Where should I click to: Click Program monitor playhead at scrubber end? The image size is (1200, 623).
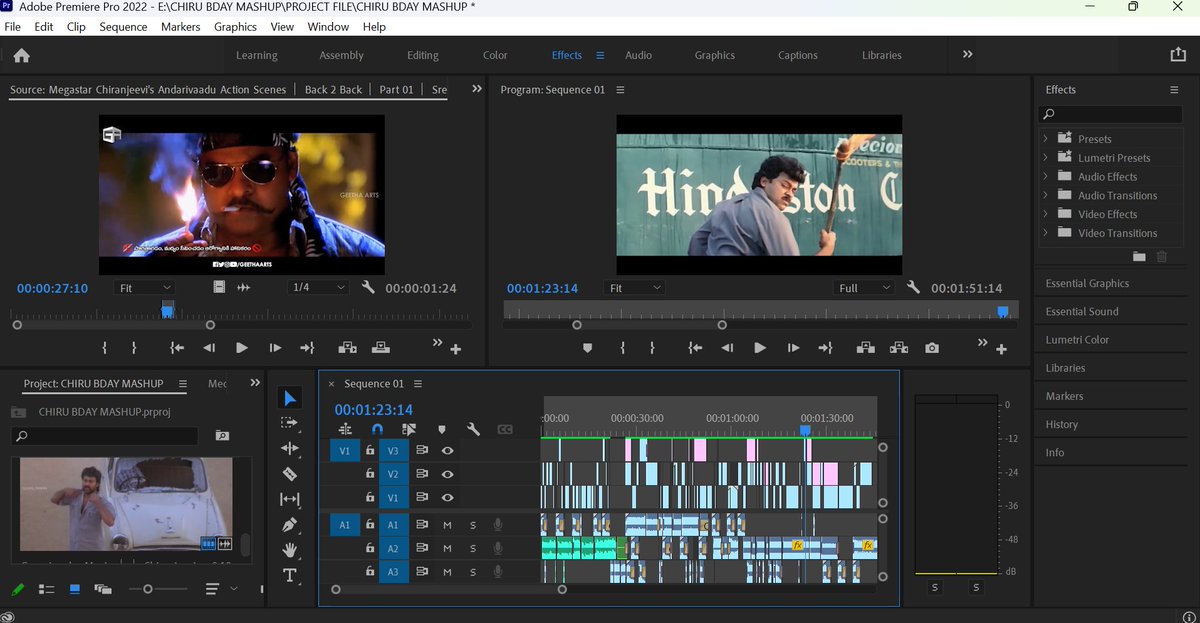coord(1003,312)
